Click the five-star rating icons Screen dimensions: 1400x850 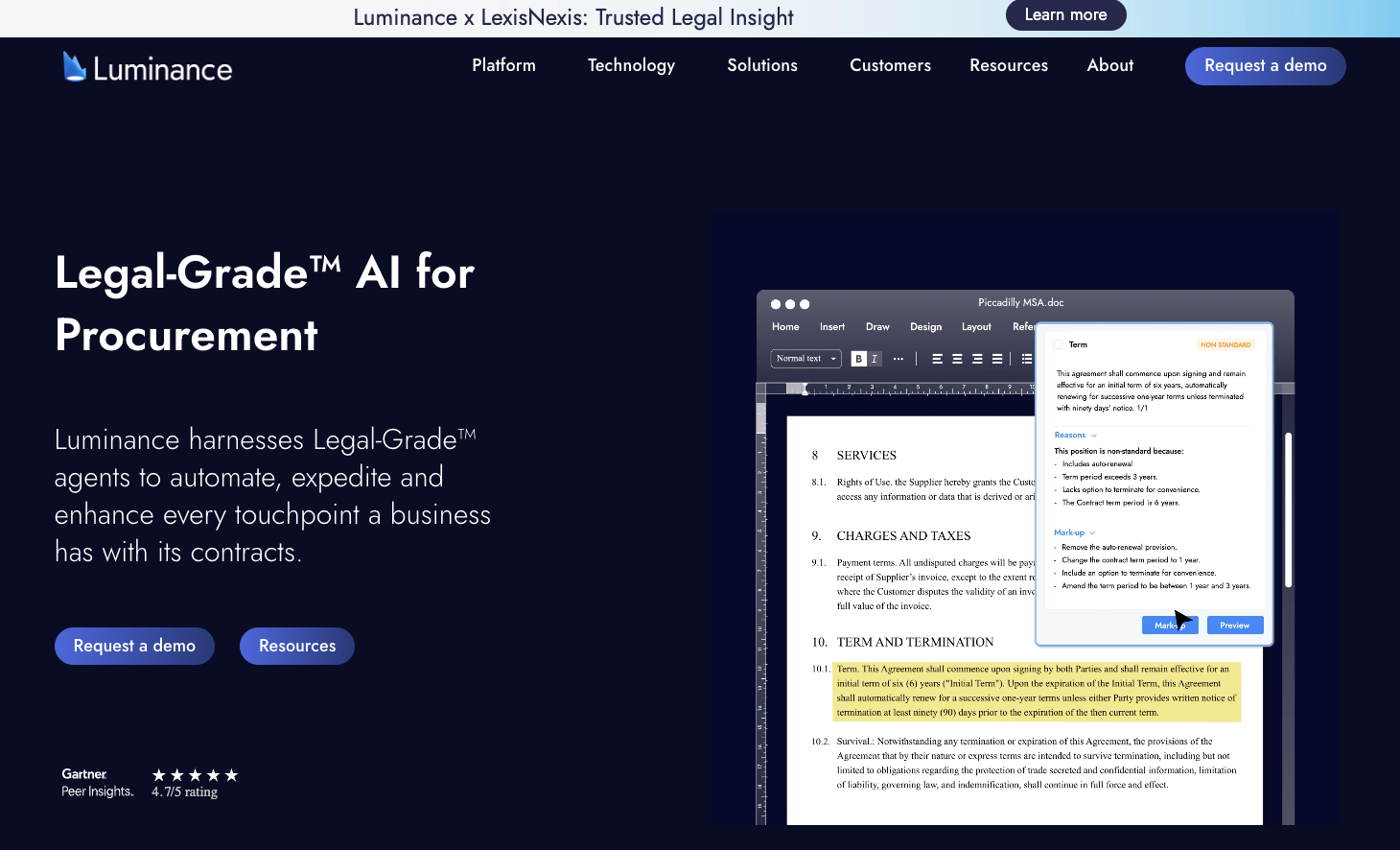point(195,775)
